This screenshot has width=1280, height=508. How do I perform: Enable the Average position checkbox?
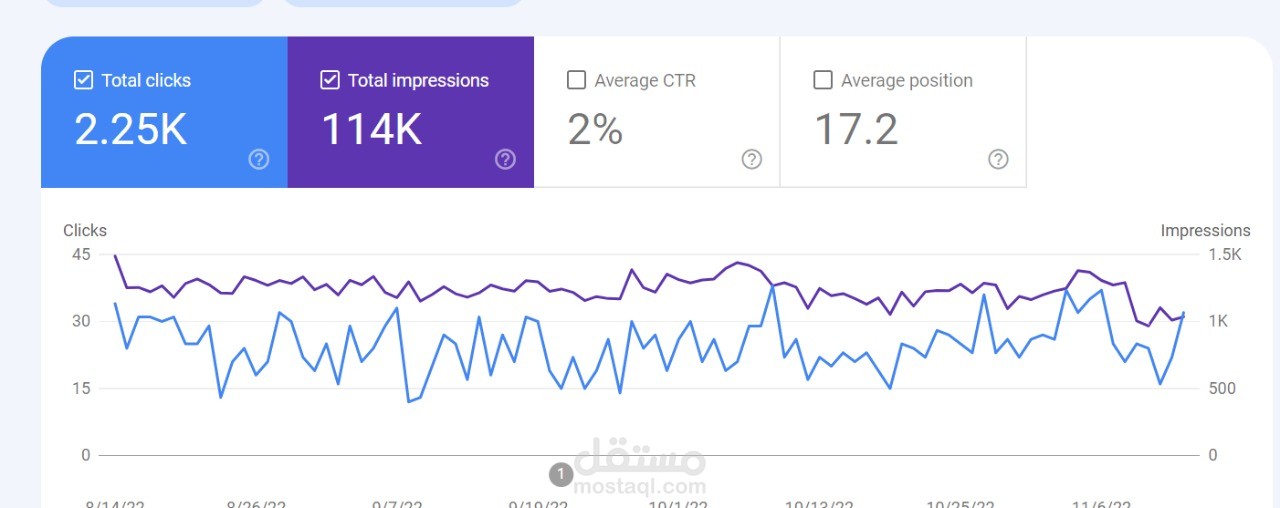[823, 80]
